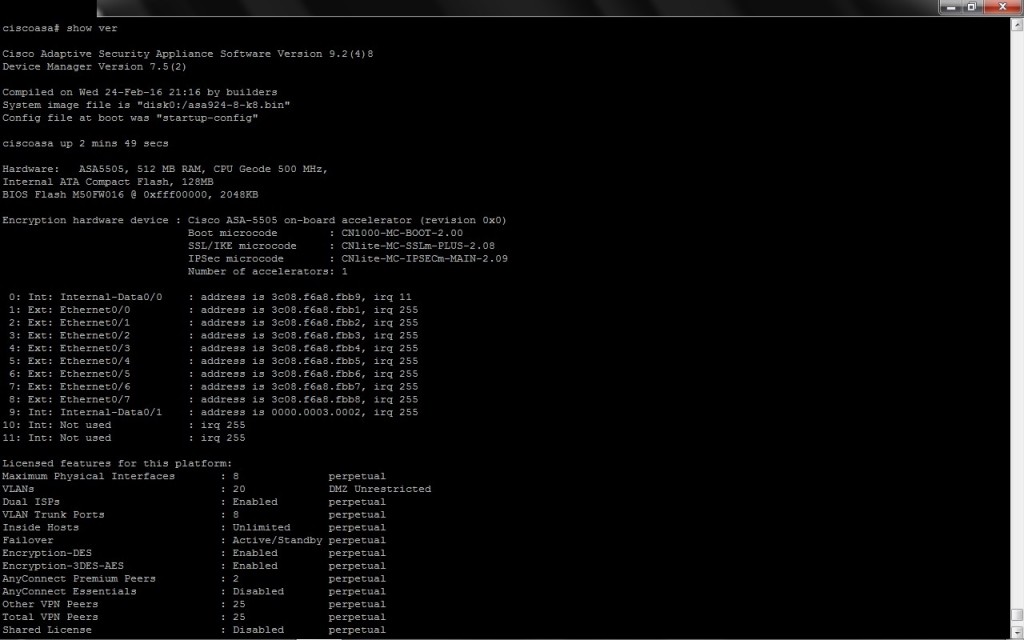Select the value 'CNlite-MC-SSLm-PLUS-2.08'
The image size is (1024, 640).
tap(418, 246)
